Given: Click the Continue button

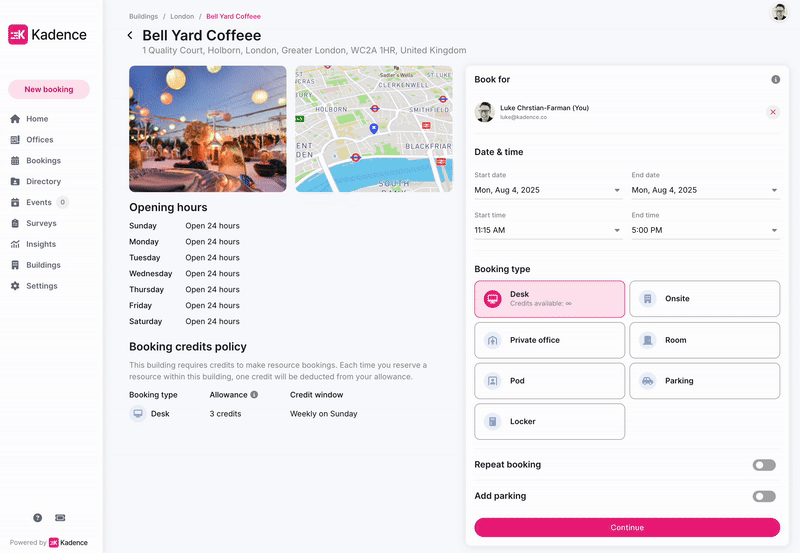Looking at the screenshot, I should pyautogui.click(x=627, y=527).
